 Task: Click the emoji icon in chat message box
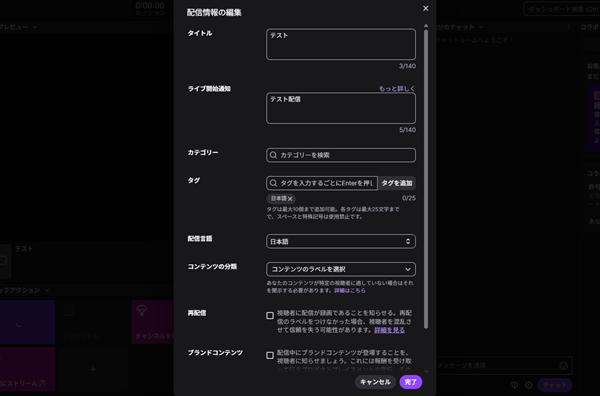coord(563,366)
